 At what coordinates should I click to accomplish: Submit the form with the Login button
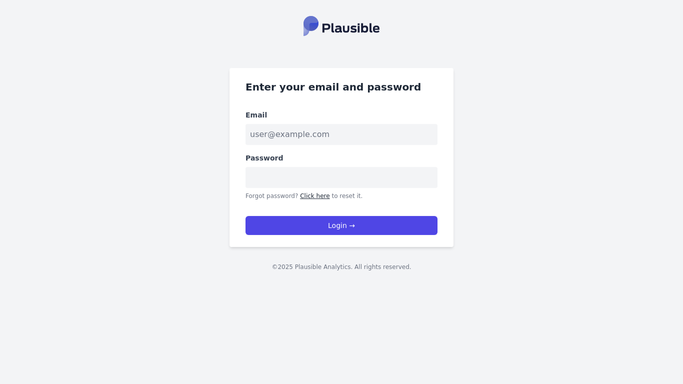click(341, 226)
